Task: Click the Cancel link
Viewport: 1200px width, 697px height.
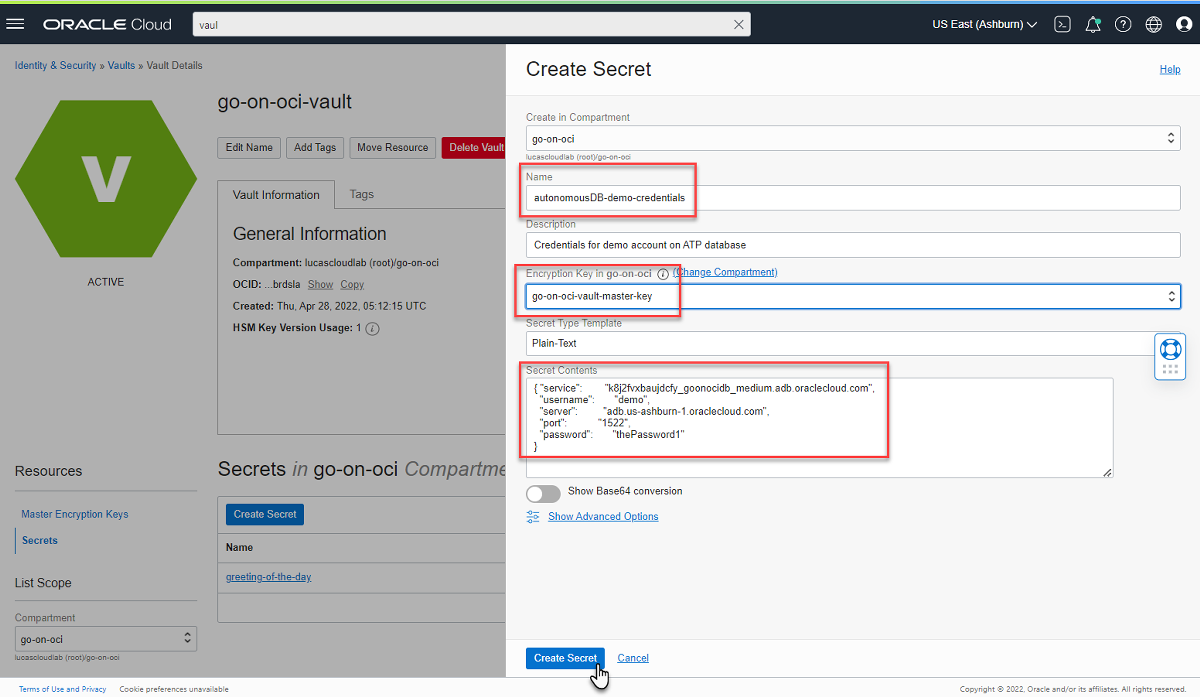Action: click(633, 658)
